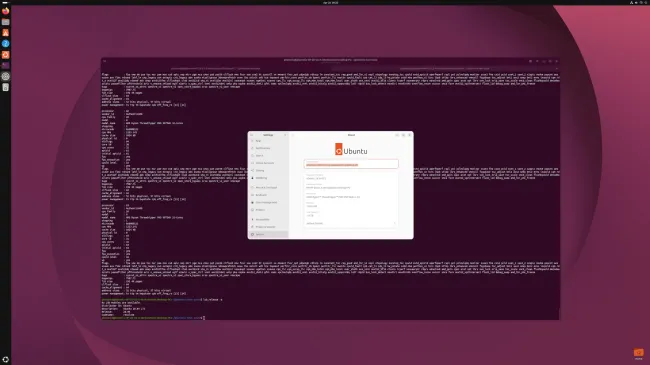Click the Processor value on About page

click(x=333, y=197)
